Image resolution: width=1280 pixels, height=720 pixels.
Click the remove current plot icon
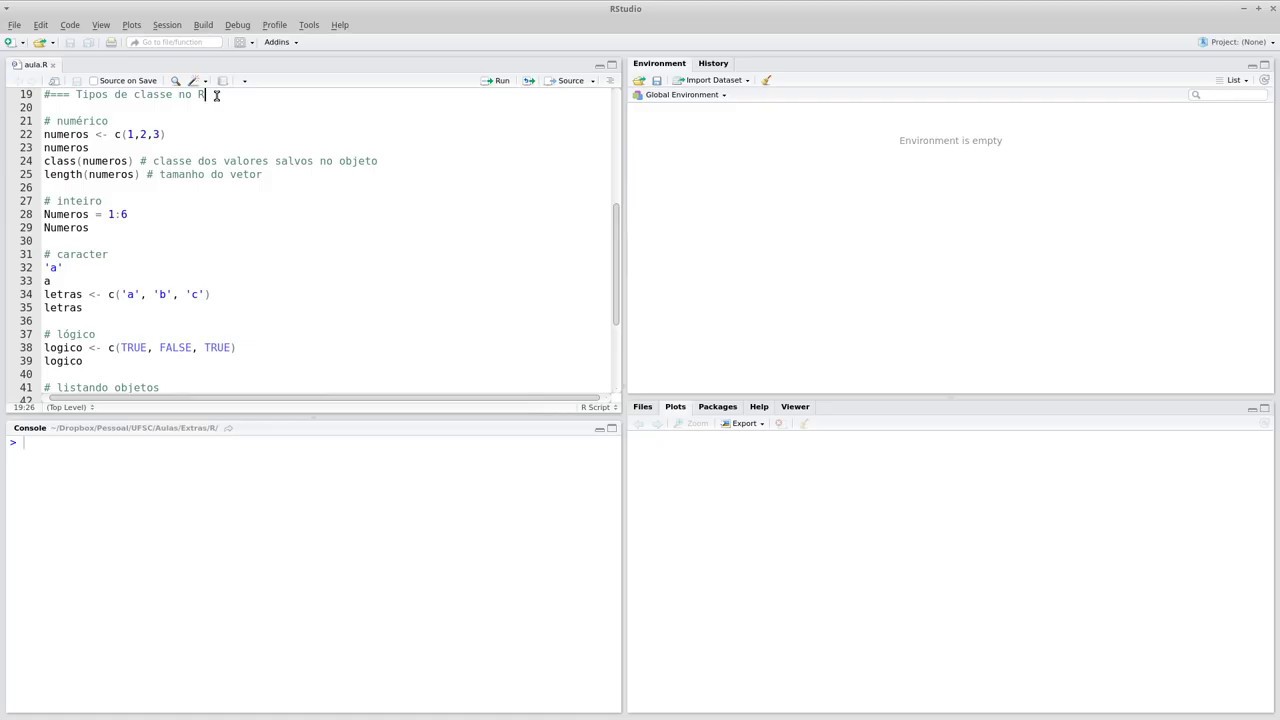pyautogui.click(x=779, y=424)
